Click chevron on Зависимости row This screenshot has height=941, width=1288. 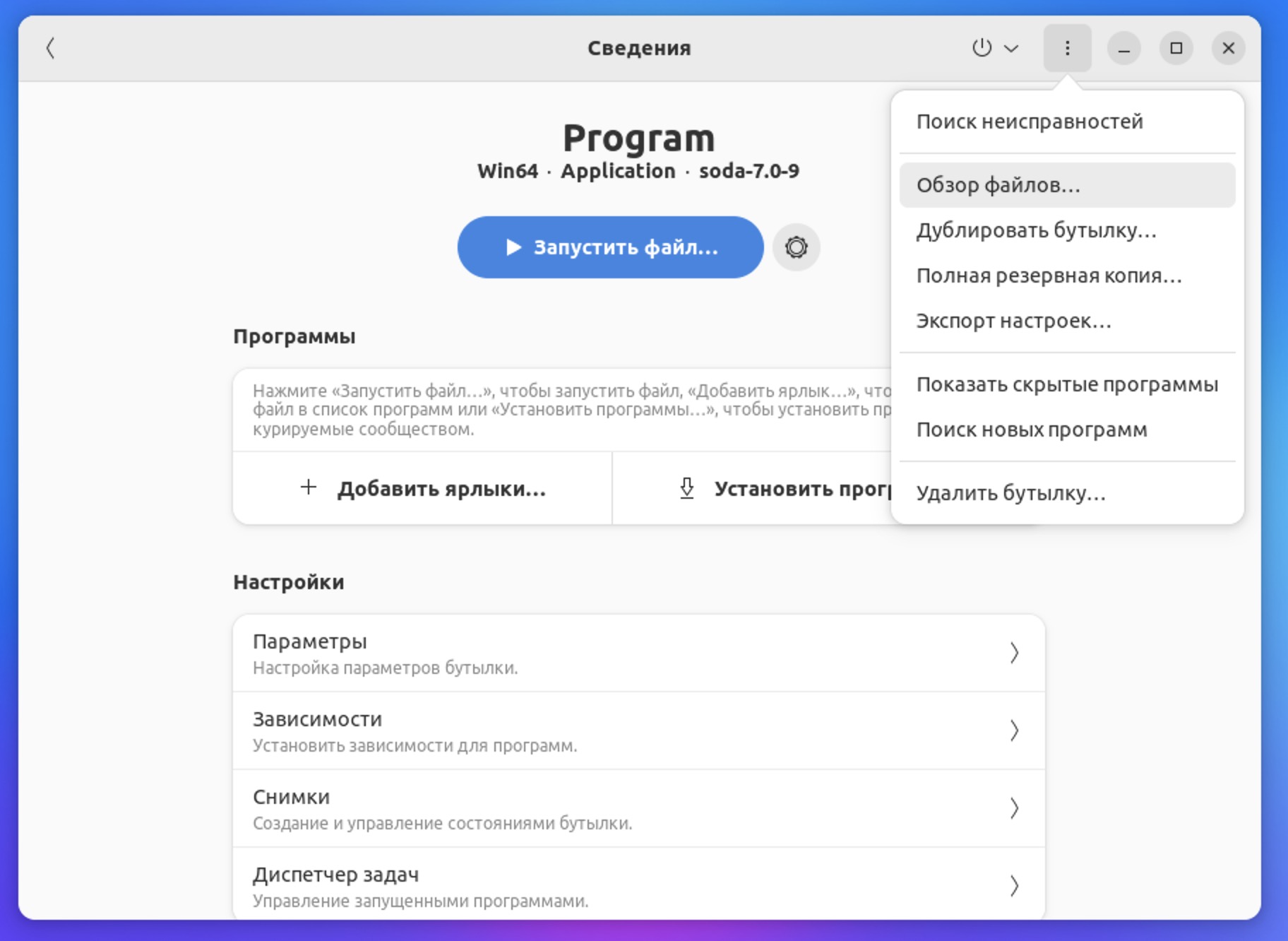tap(1014, 730)
